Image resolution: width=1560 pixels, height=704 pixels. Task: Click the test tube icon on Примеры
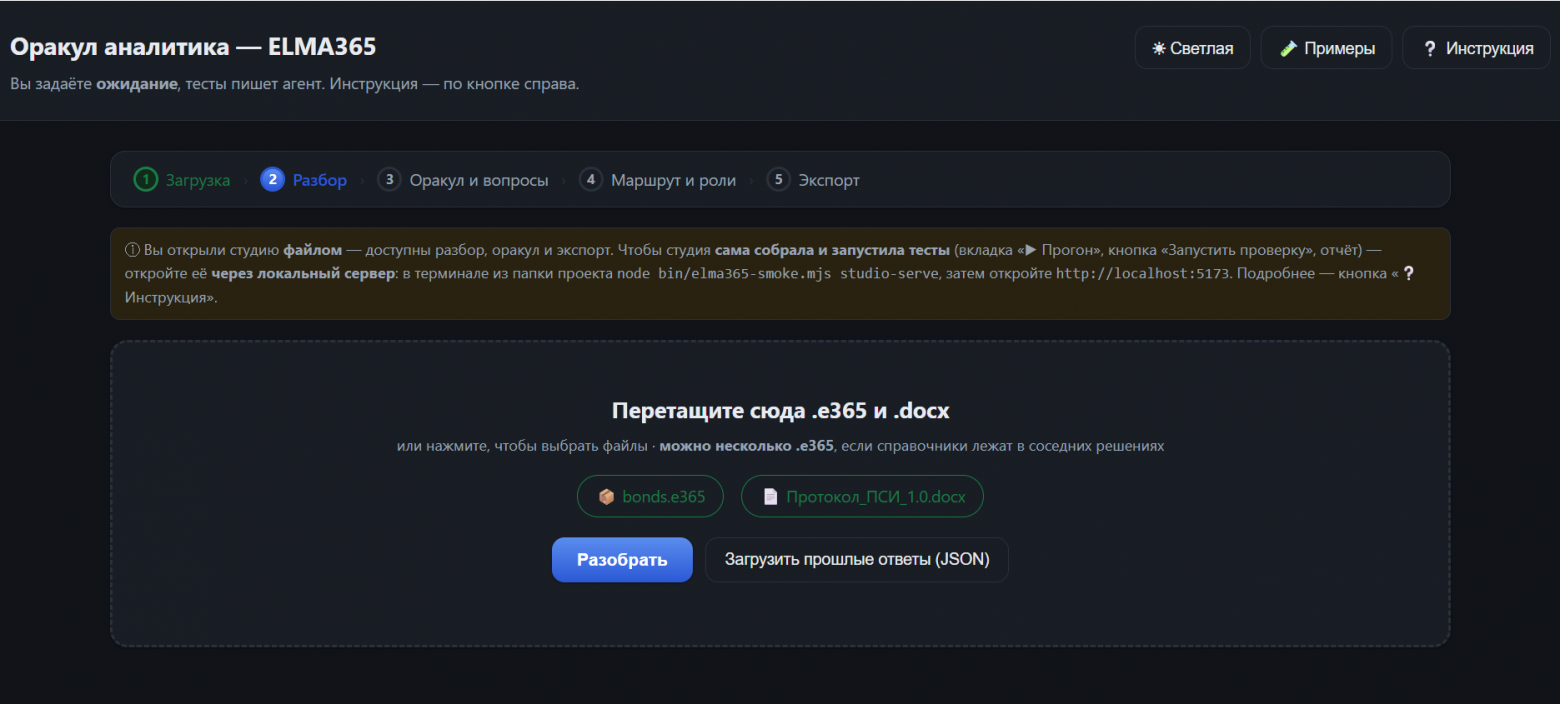click(x=1289, y=48)
